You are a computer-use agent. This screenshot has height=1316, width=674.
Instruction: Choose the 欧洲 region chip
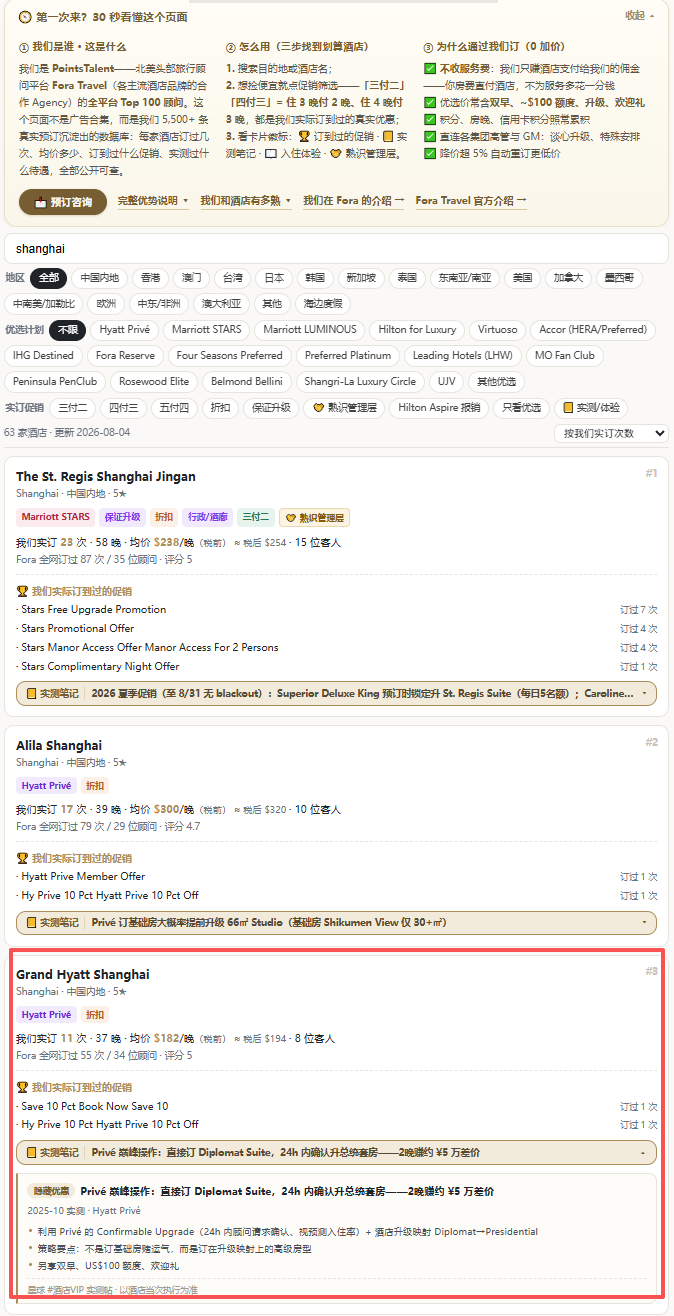tap(104, 303)
